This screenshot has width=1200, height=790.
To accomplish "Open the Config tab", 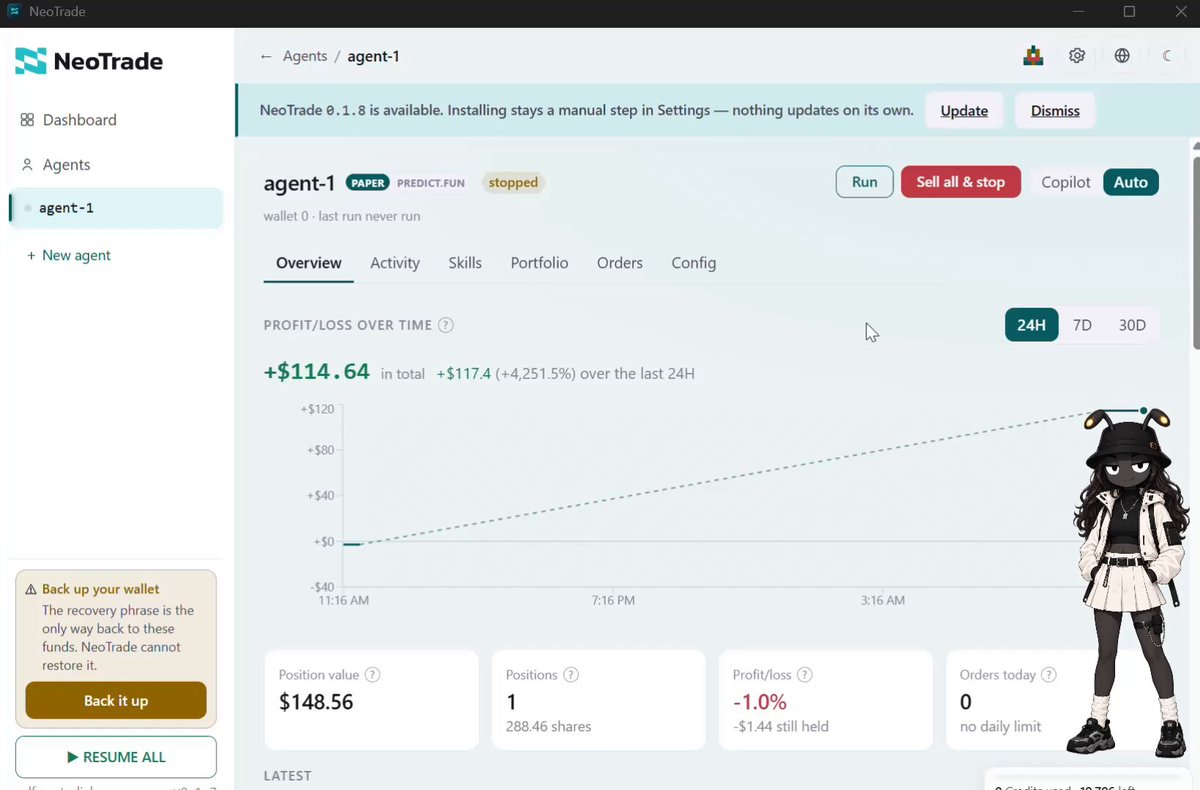I will [x=693, y=263].
